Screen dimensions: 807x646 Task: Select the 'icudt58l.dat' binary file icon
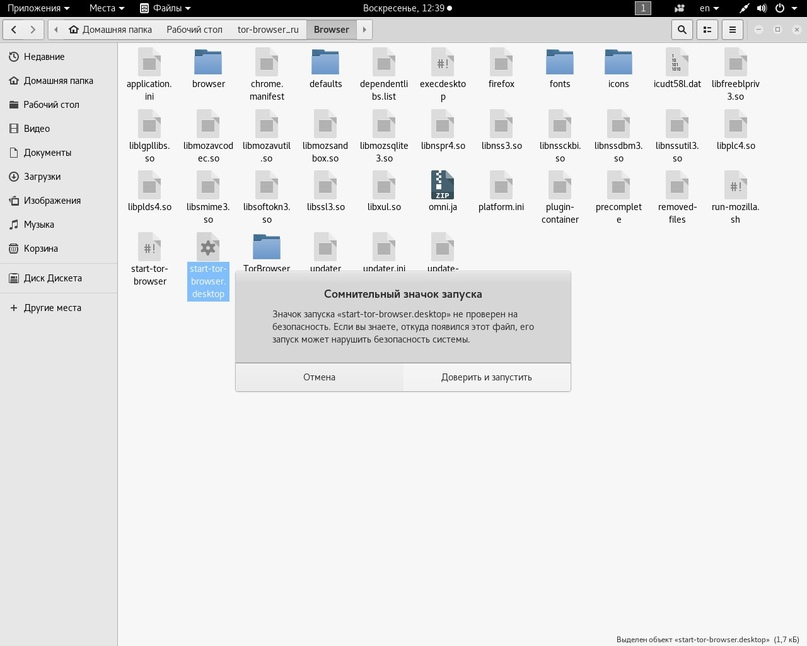(677, 62)
